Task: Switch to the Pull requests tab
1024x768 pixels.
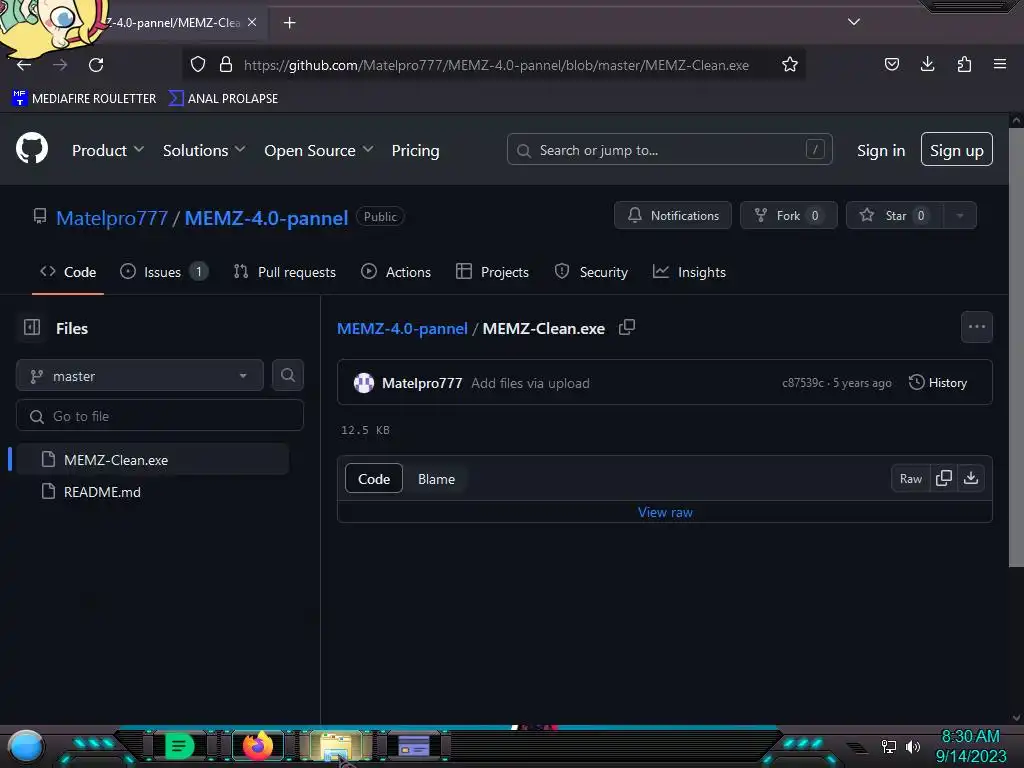Action: pos(285,272)
